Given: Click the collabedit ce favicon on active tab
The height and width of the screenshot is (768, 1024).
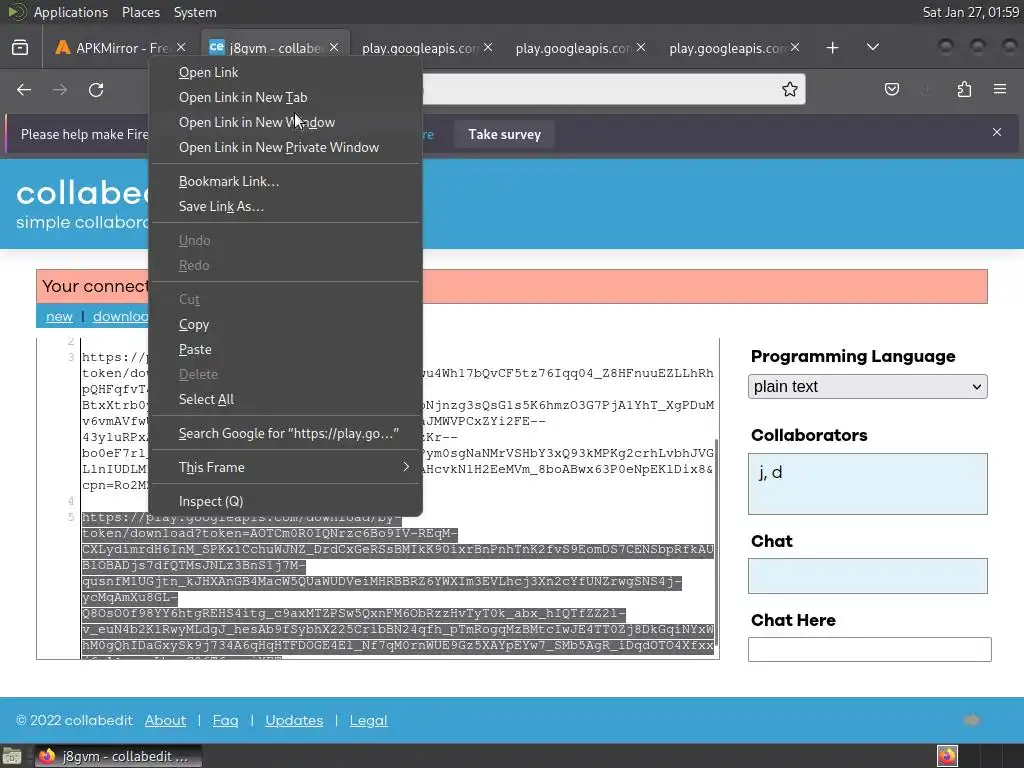Looking at the screenshot, I should tap(216, 47).
